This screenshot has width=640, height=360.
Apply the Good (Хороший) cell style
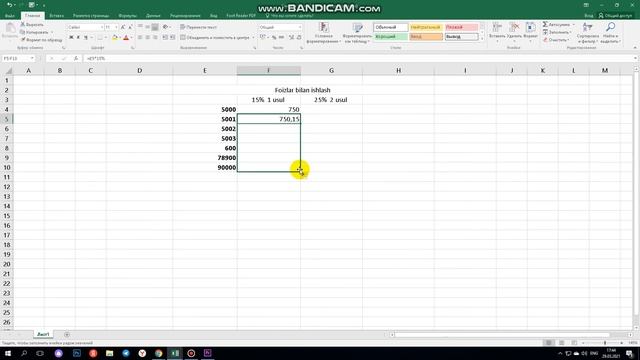tap(391, 36)
